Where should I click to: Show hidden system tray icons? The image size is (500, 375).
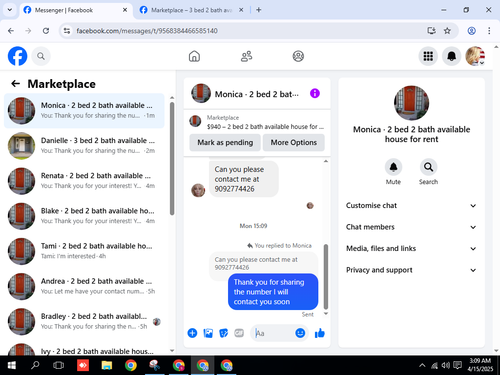[x=422, y=365]
